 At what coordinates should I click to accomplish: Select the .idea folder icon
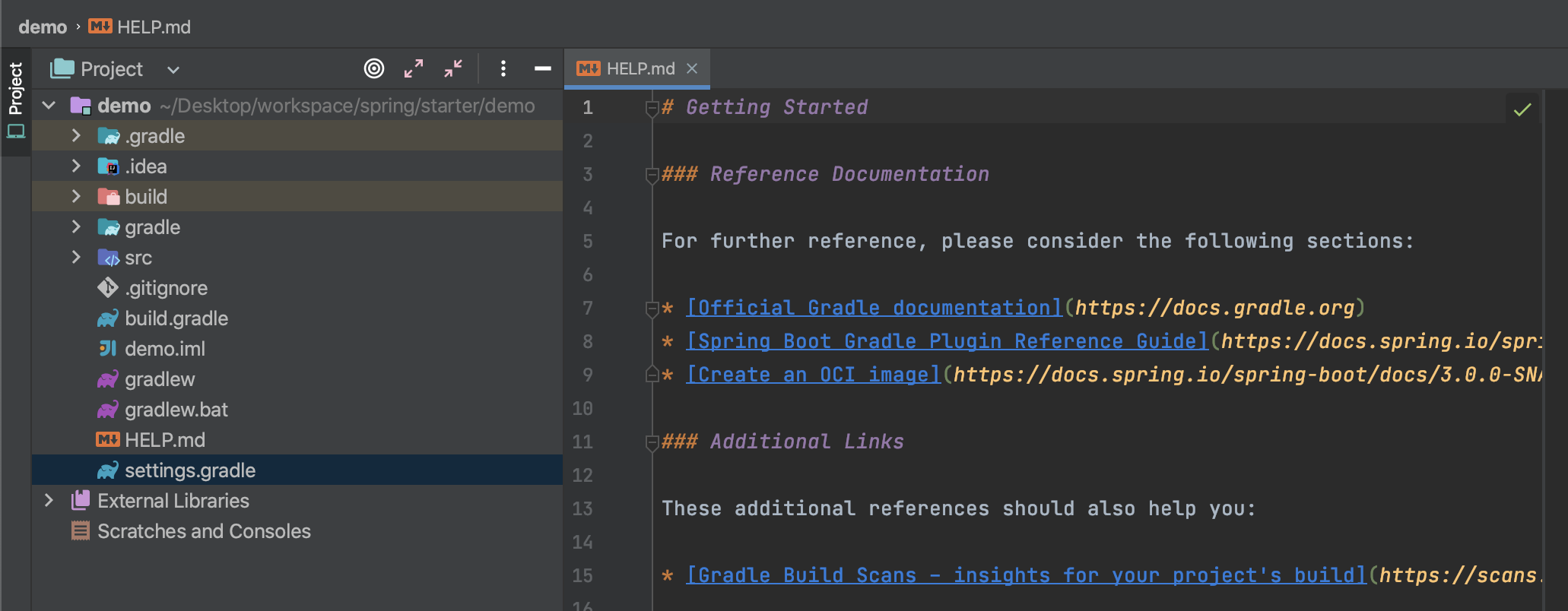108,166
